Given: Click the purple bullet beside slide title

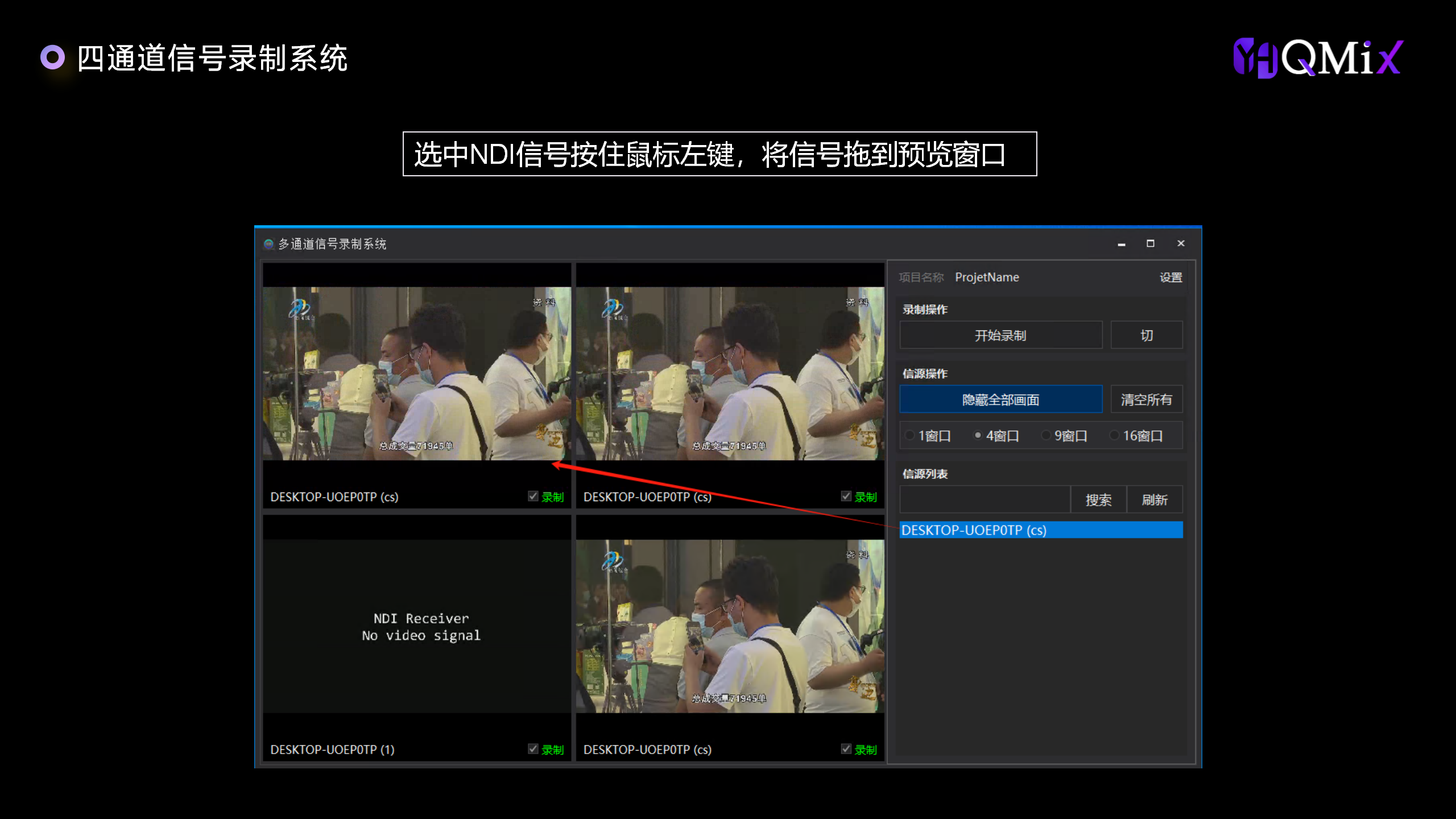Looking at the screenshot, I should pos(53,57).
